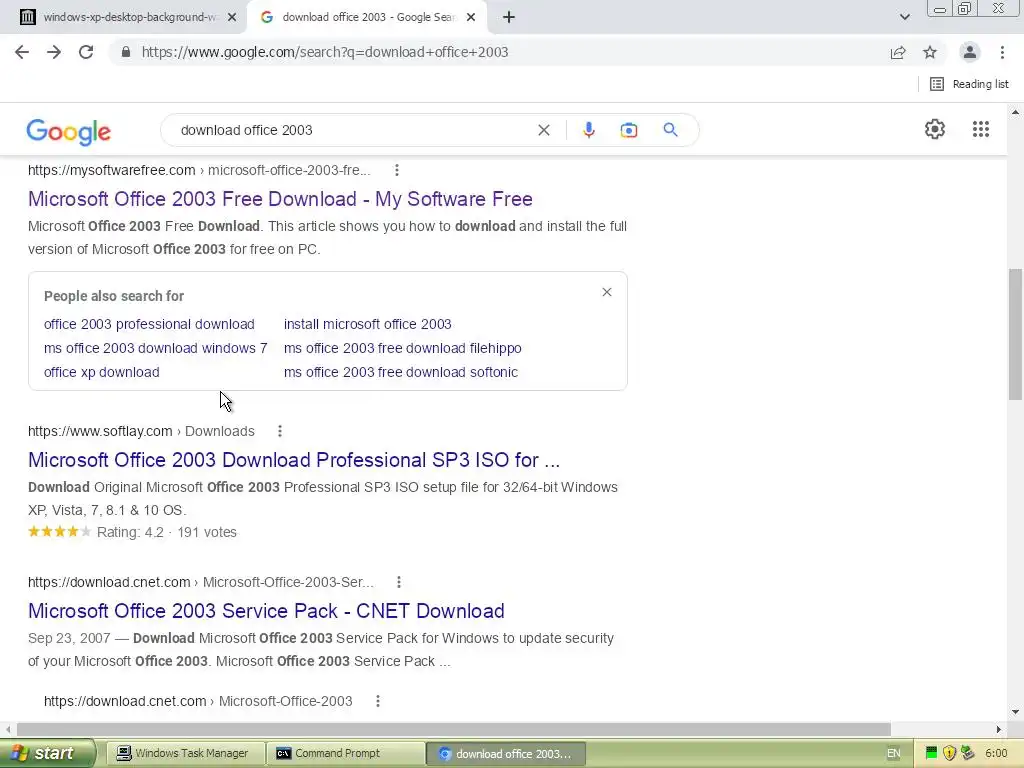Select the Chrome download office 2003 taskbar button
Screen dimensions: 1024x768
pyautogui.click(x=505, y=754)
